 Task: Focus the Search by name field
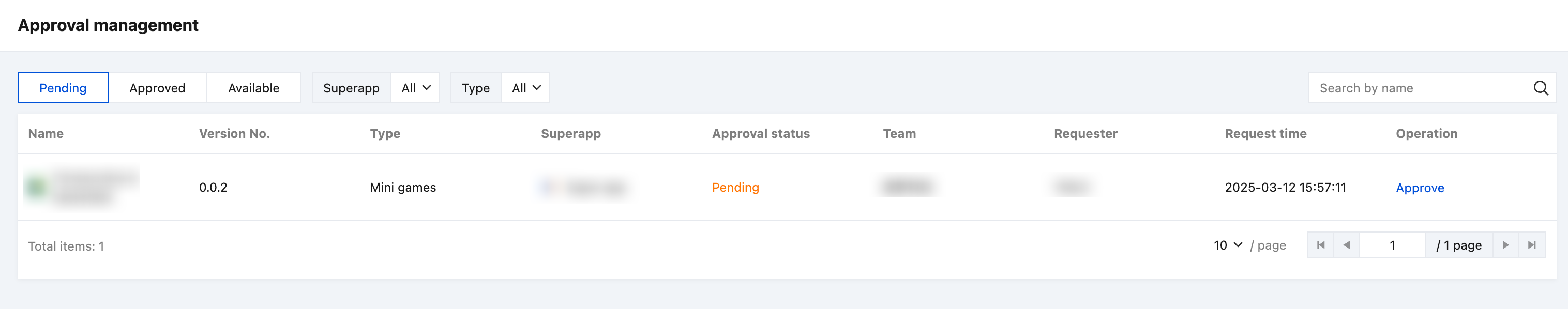(1418, 88)
